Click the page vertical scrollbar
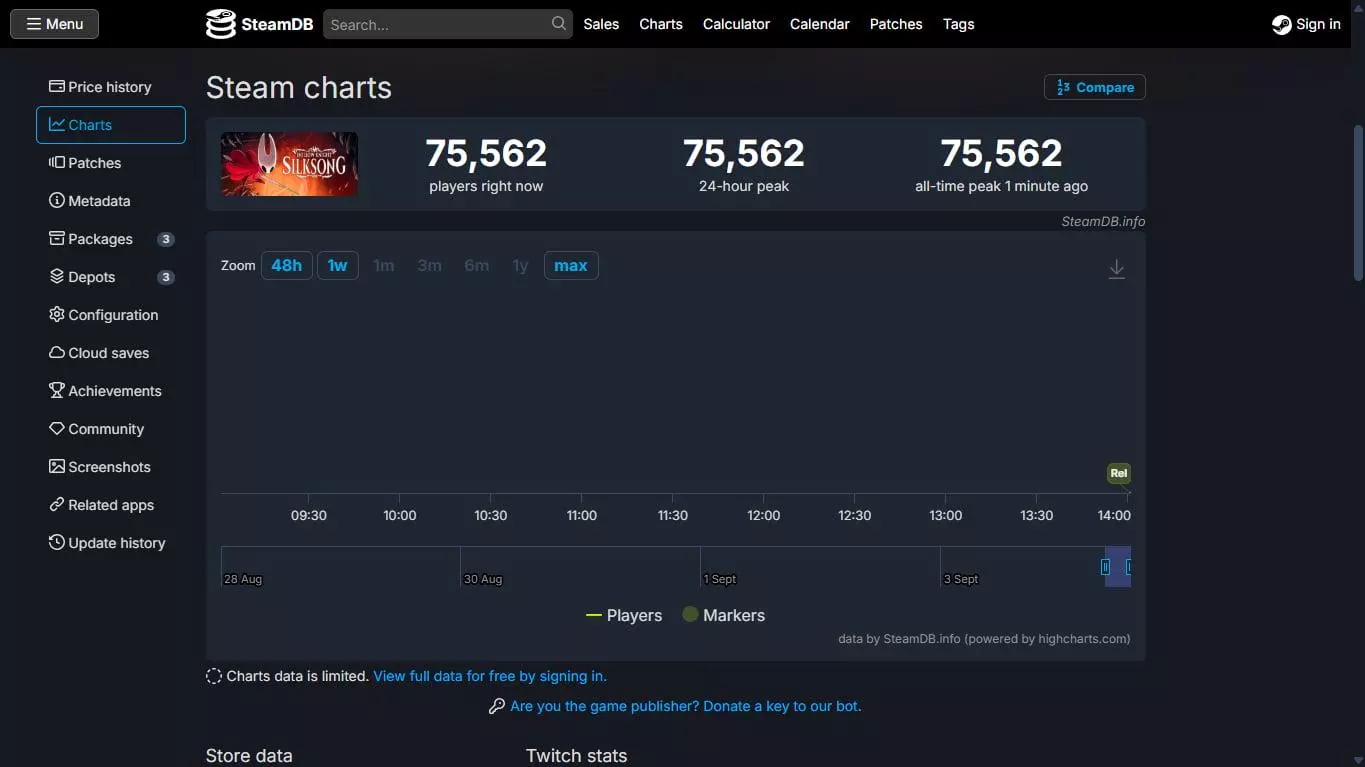1365x767 pixels. pyautogui.click(x=1357, y=203)
